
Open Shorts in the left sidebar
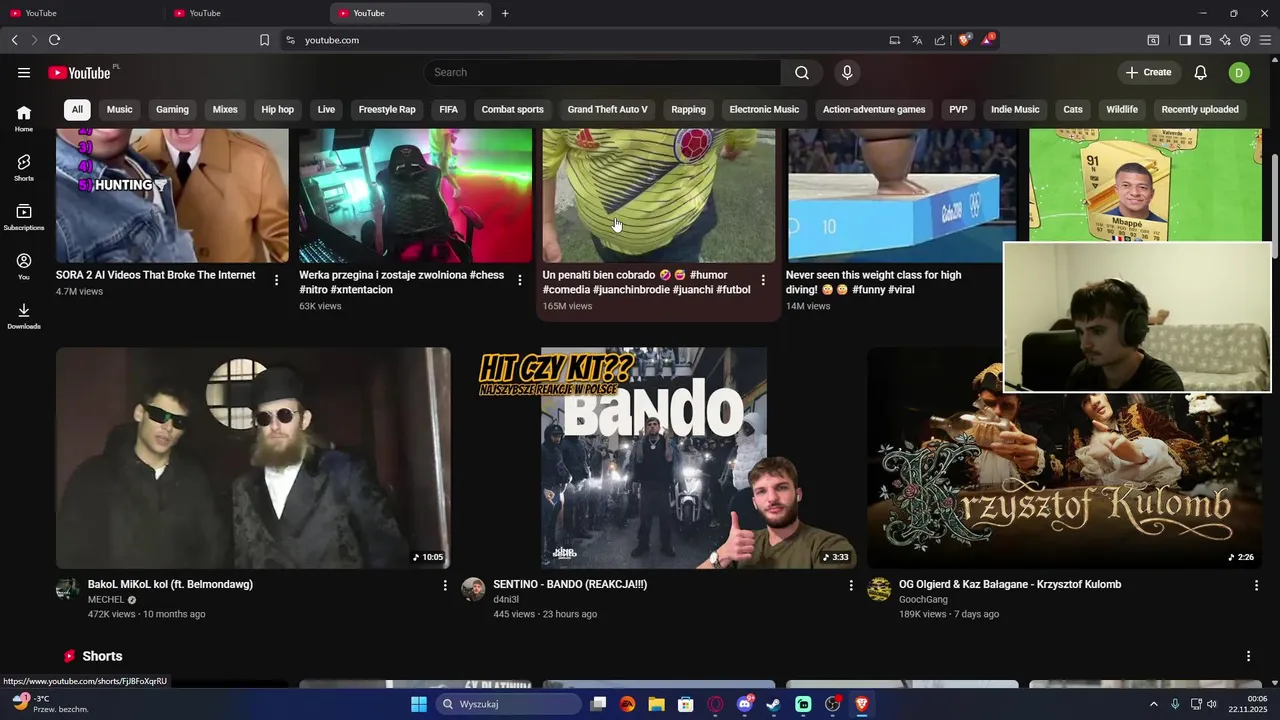24,167
